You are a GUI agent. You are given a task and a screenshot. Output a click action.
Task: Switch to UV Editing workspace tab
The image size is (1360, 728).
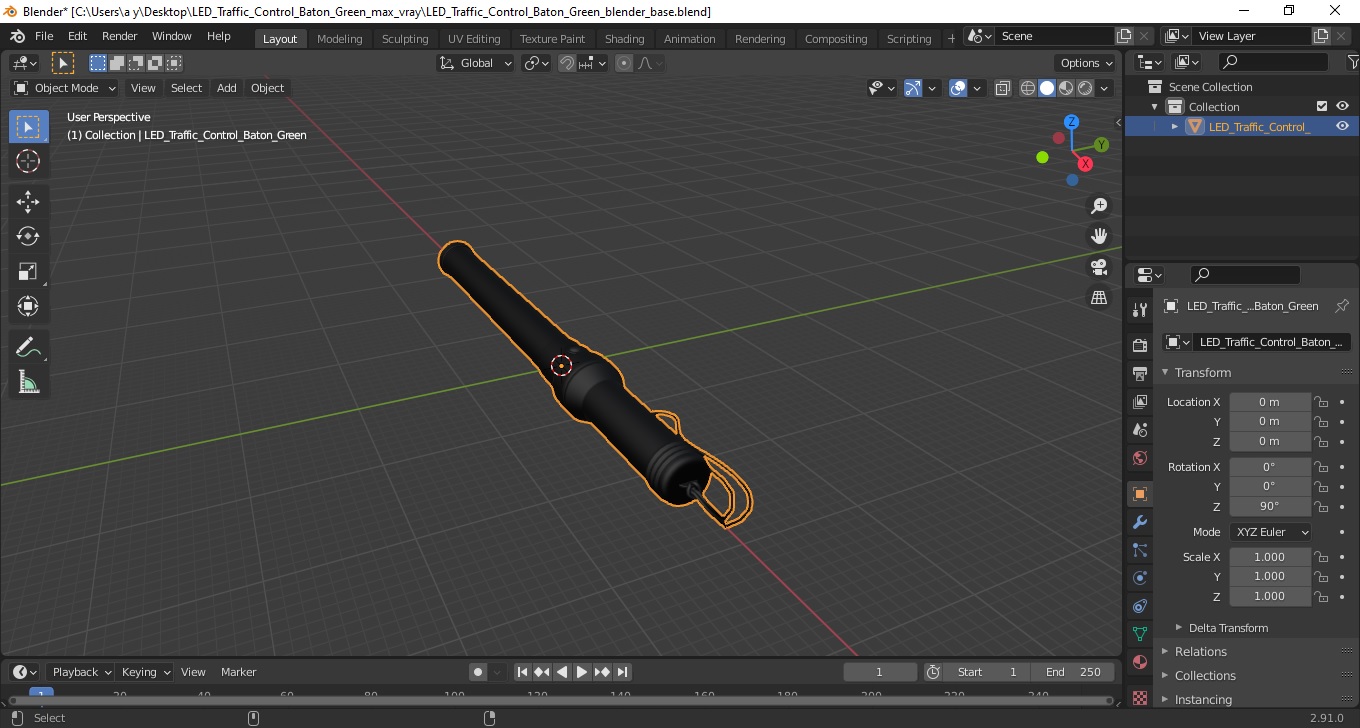[474, 39]
